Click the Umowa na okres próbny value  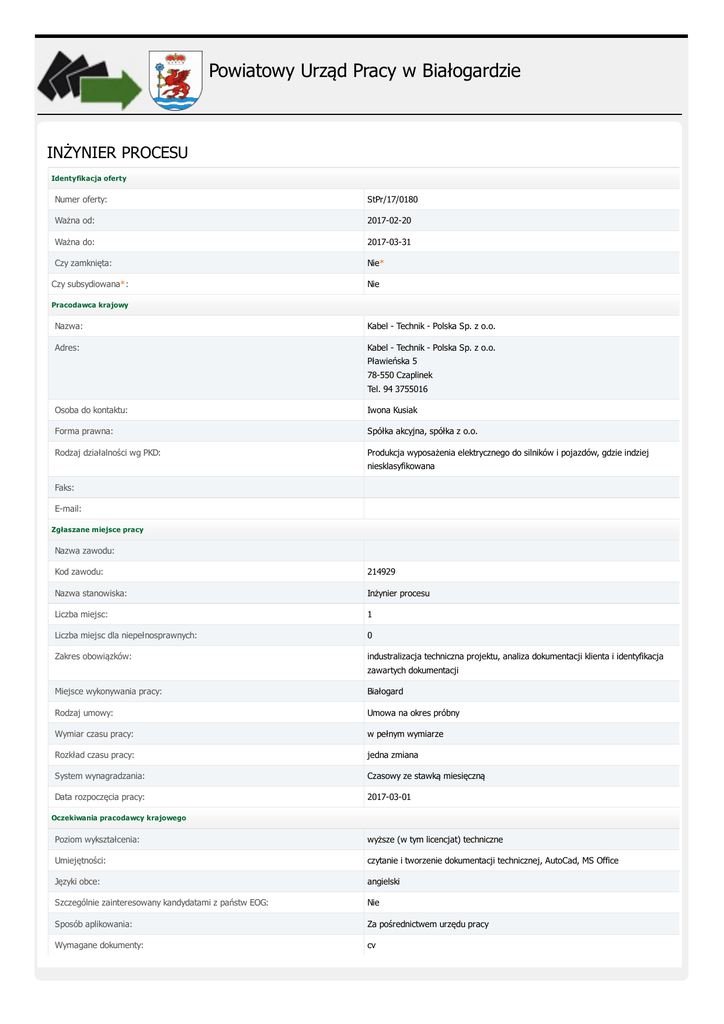point(413,713)
